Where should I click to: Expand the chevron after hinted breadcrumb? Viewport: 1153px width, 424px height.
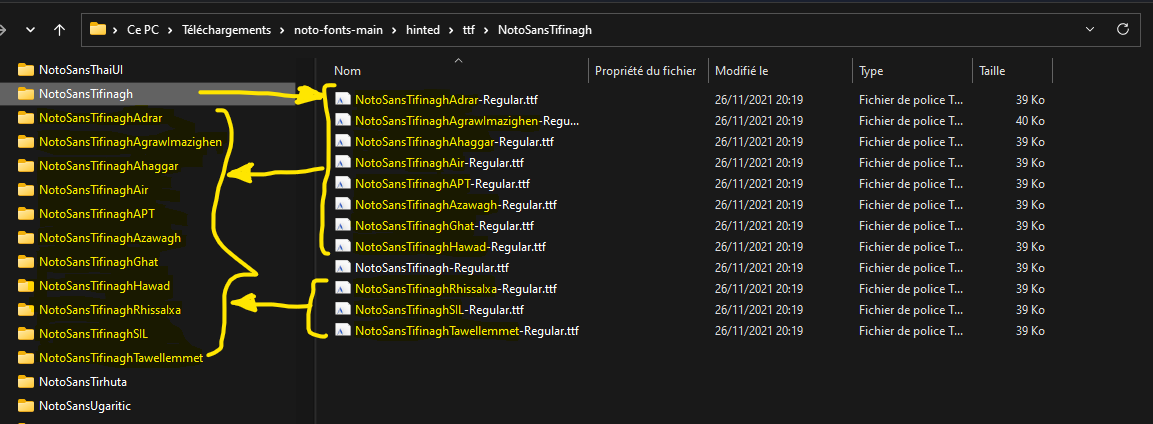coord(451,30)
